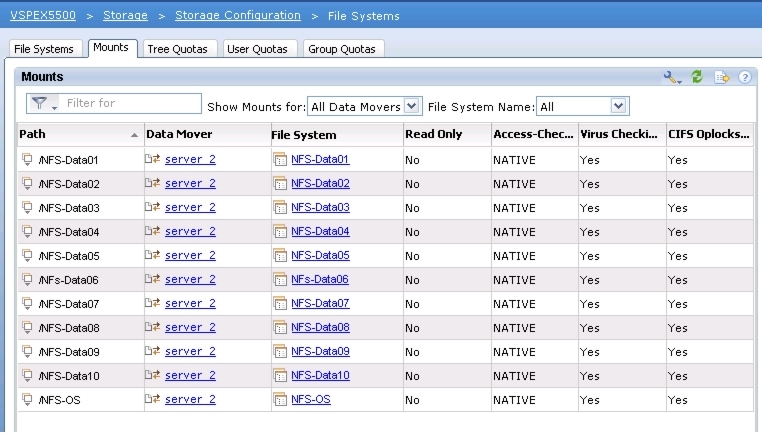
Task: Click the mount icon next to /NFS-Data03 path
Action: point(28,208)
